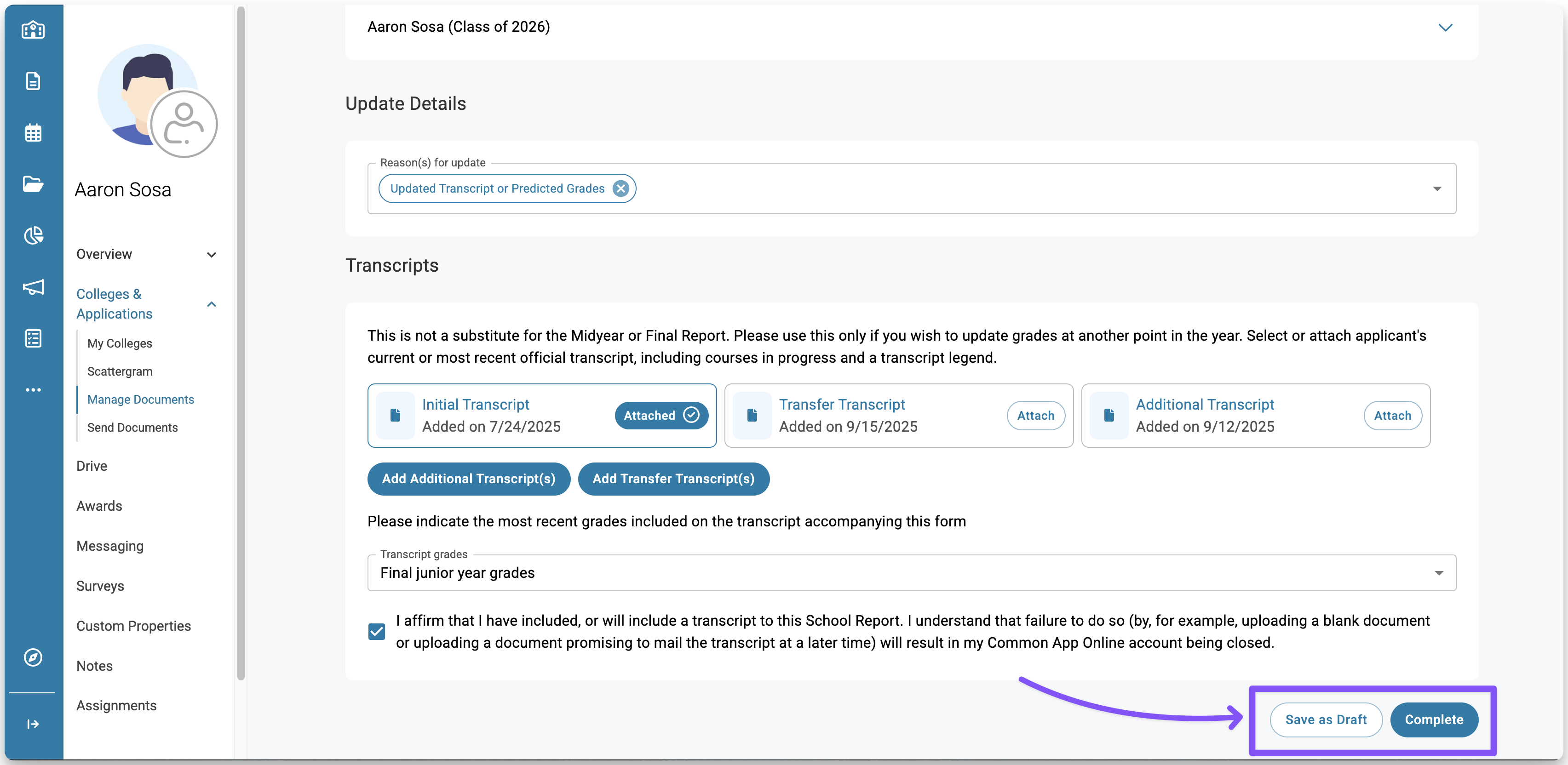Open the folder icon in left rail
This screenshot has height=765, width=1568.
point(33,184)
